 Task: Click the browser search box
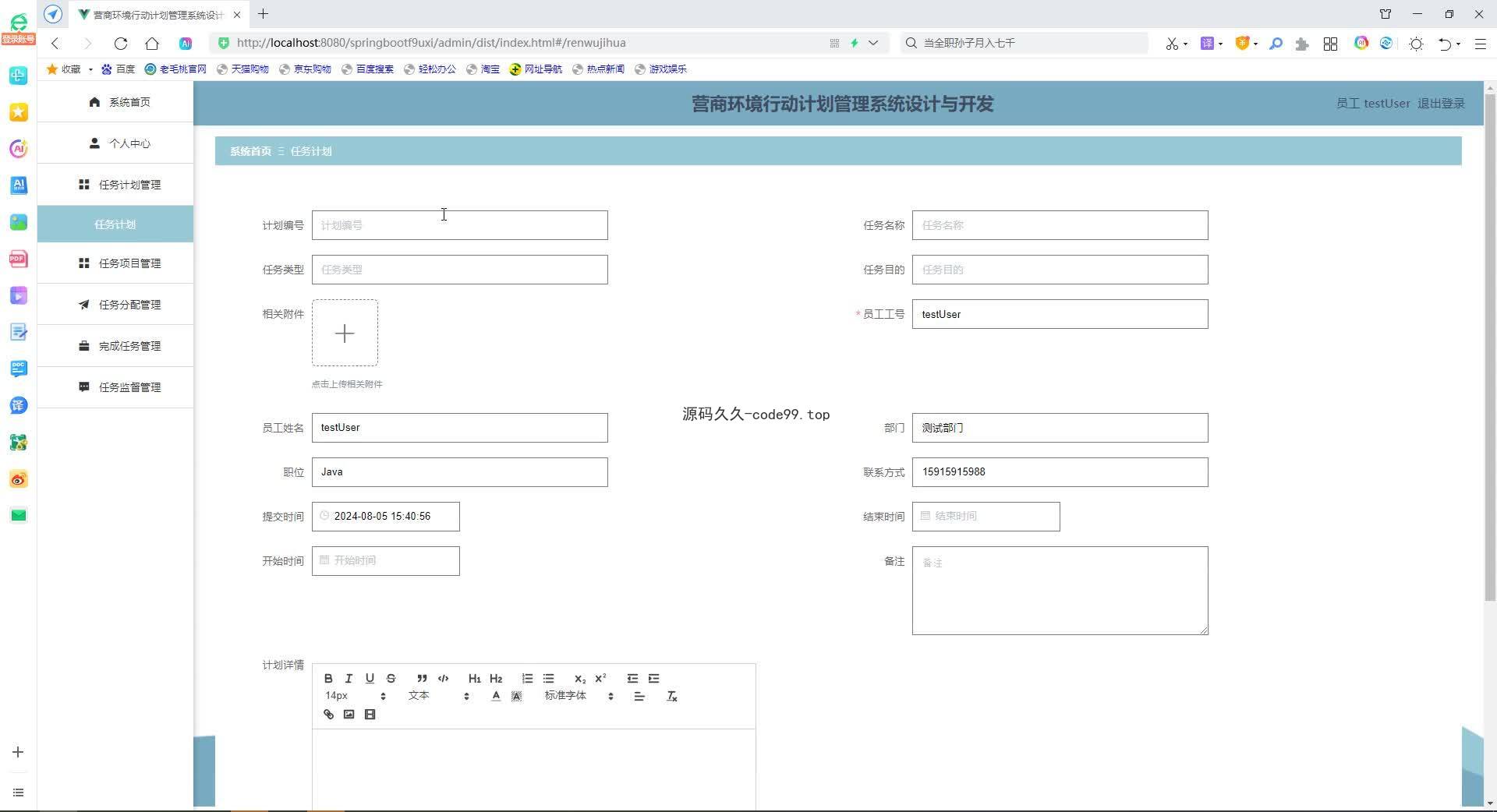click(x=1024, y=43)
